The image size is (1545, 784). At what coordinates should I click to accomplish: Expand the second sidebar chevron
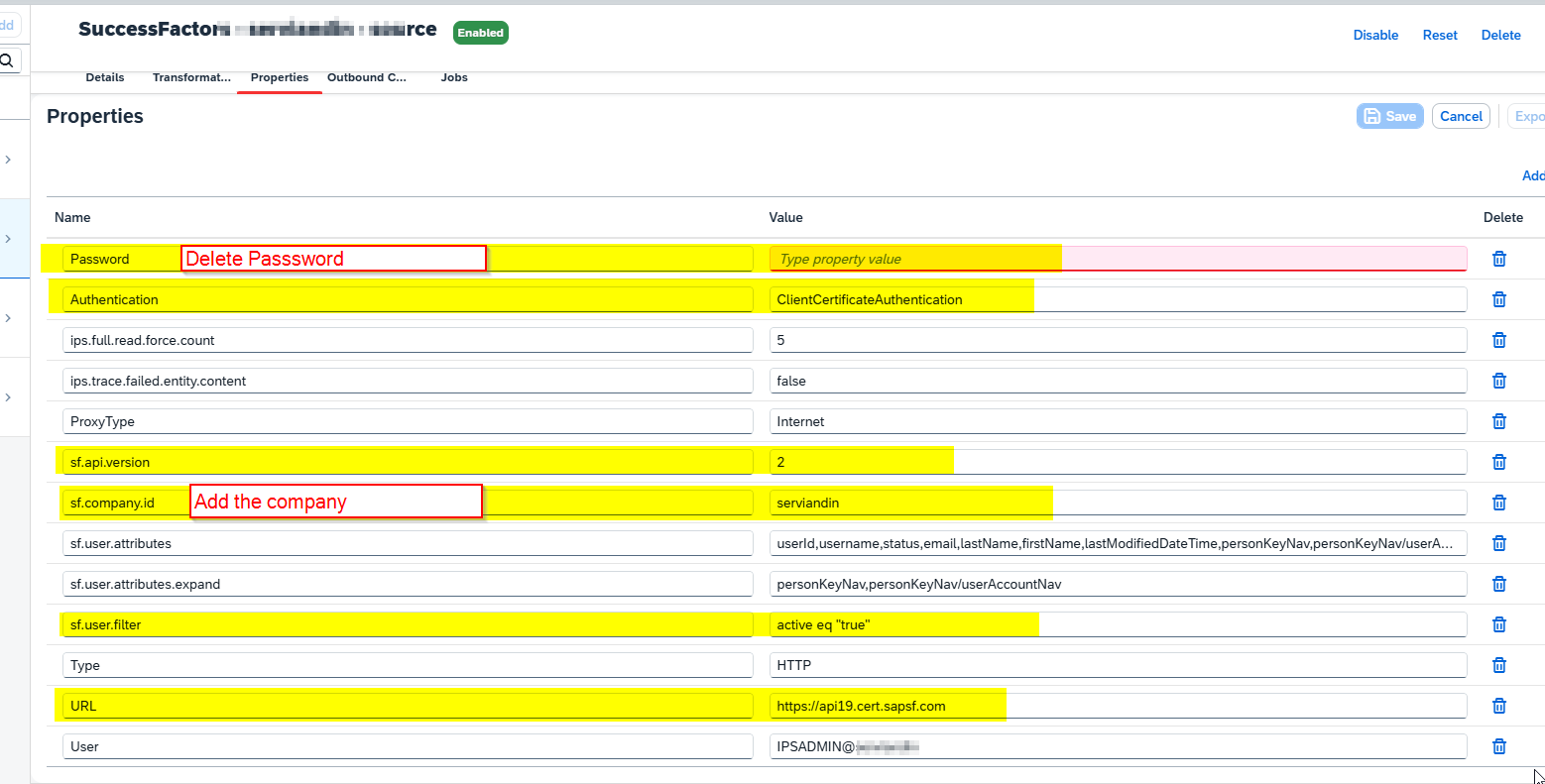tap(8, 239)
